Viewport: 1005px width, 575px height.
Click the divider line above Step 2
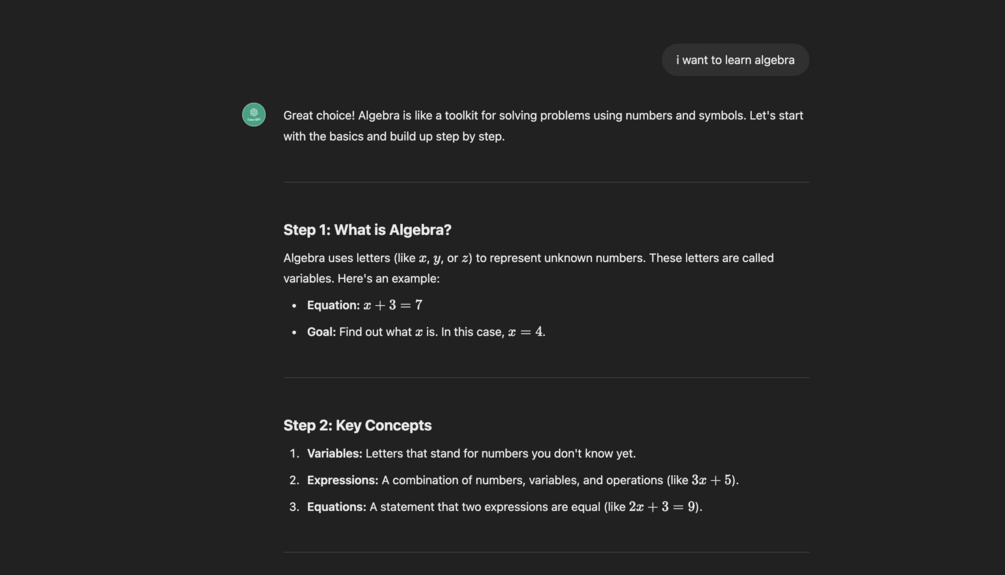point(546,378)
